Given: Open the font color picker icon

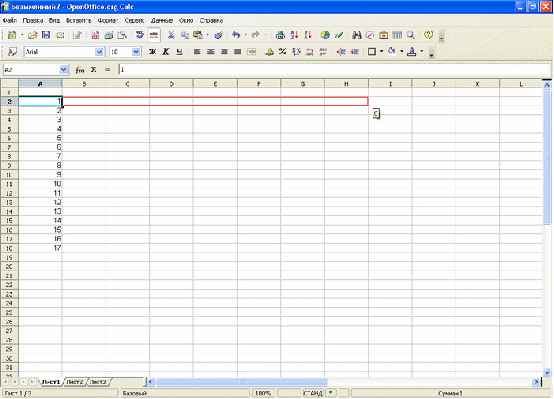Looking at the screenshot, I should pos(412,52).
